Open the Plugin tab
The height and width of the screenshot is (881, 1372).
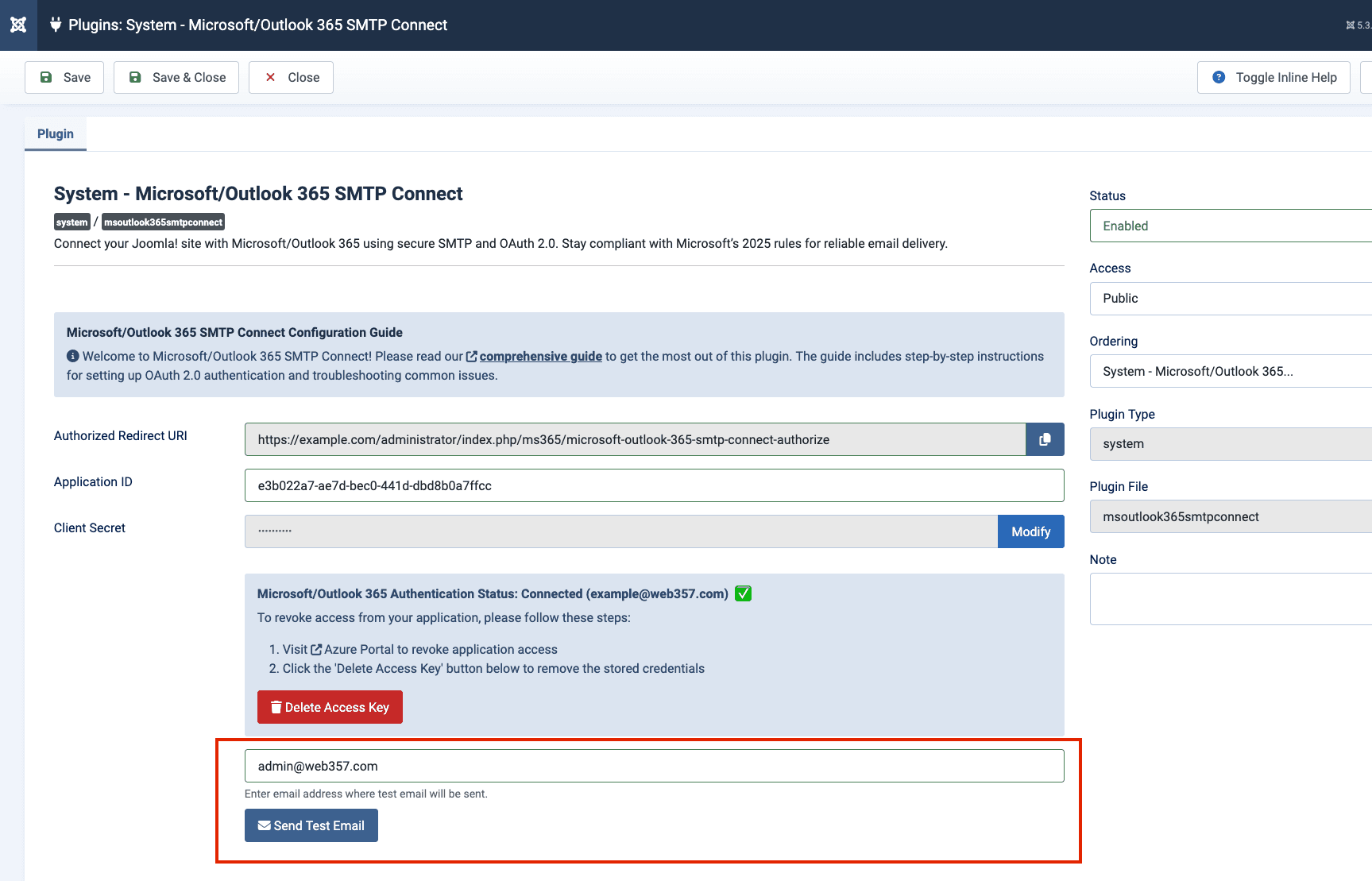point(56,133)
